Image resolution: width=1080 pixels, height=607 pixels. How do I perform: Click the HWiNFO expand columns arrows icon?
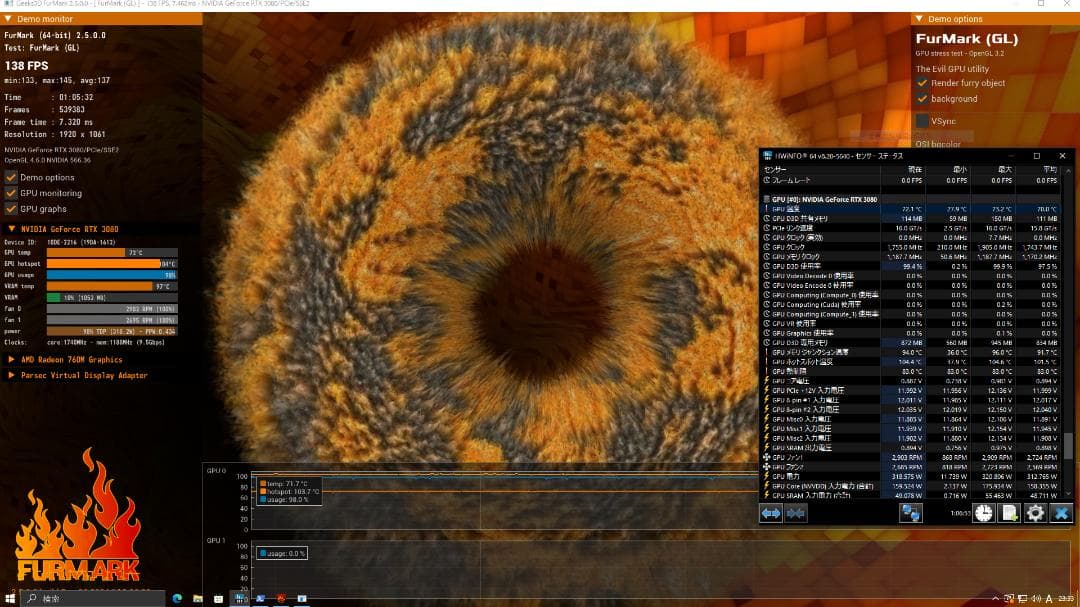[771, 513]
